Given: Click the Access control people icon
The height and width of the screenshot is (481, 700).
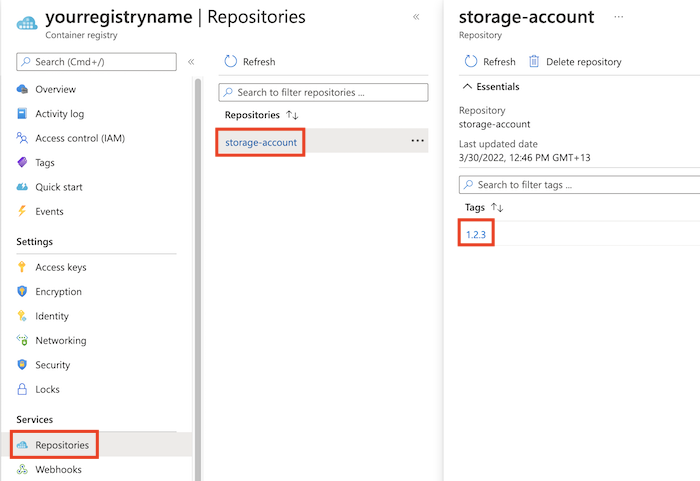Looking at the screenshot, I should [22, 138].
